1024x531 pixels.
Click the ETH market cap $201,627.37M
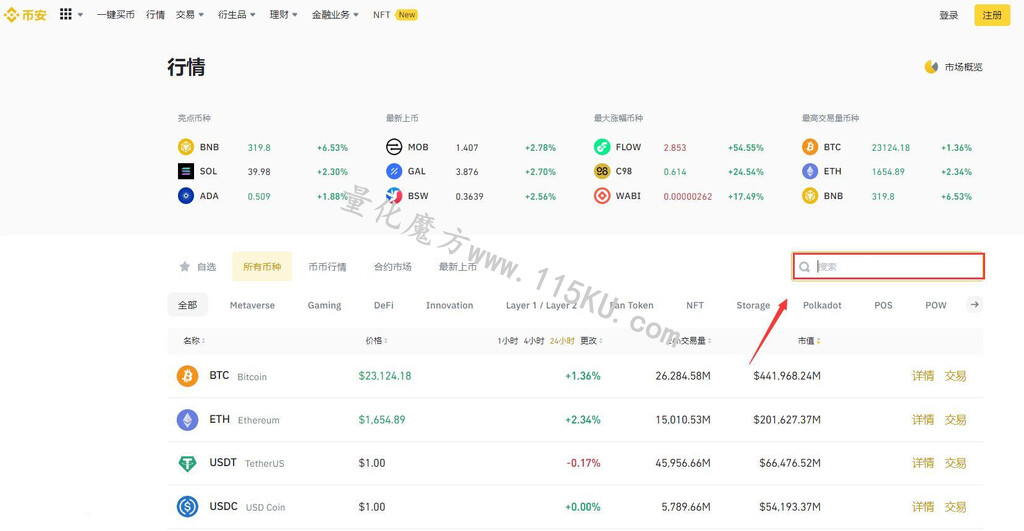787,419
